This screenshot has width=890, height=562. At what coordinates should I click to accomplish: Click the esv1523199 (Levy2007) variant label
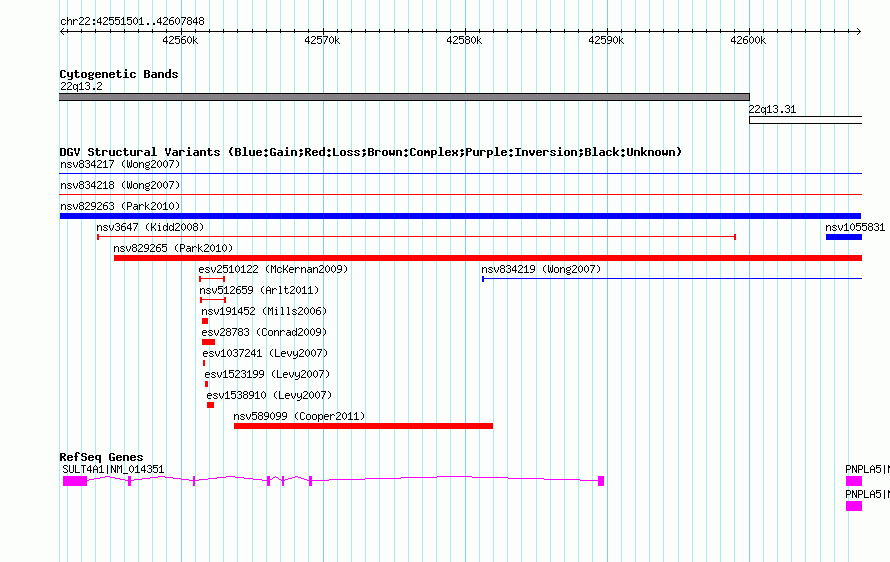267,375
